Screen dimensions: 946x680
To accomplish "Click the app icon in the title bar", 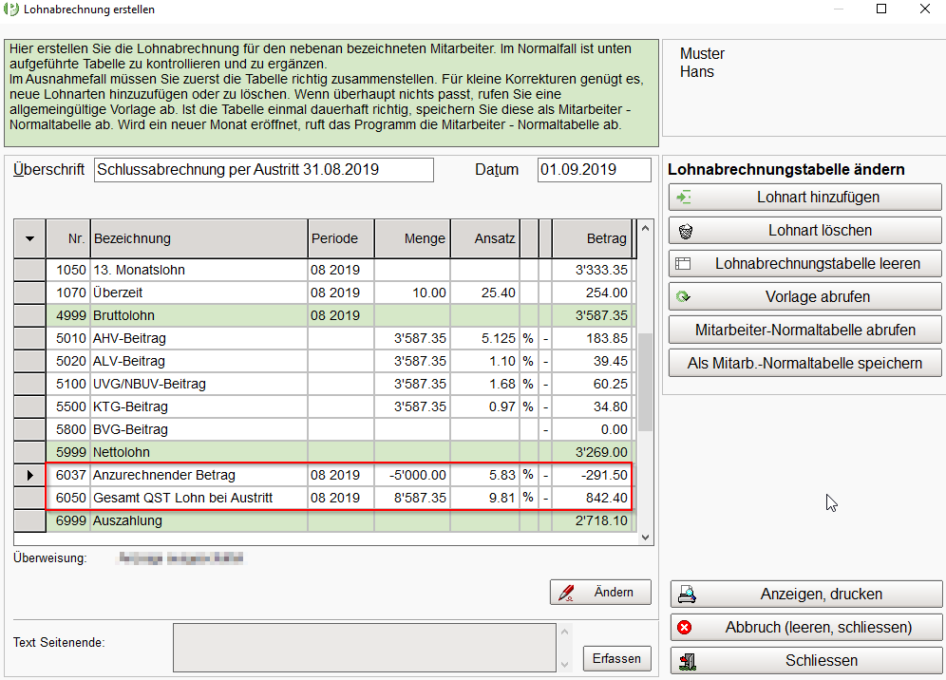I will click(x=11, y=9).
